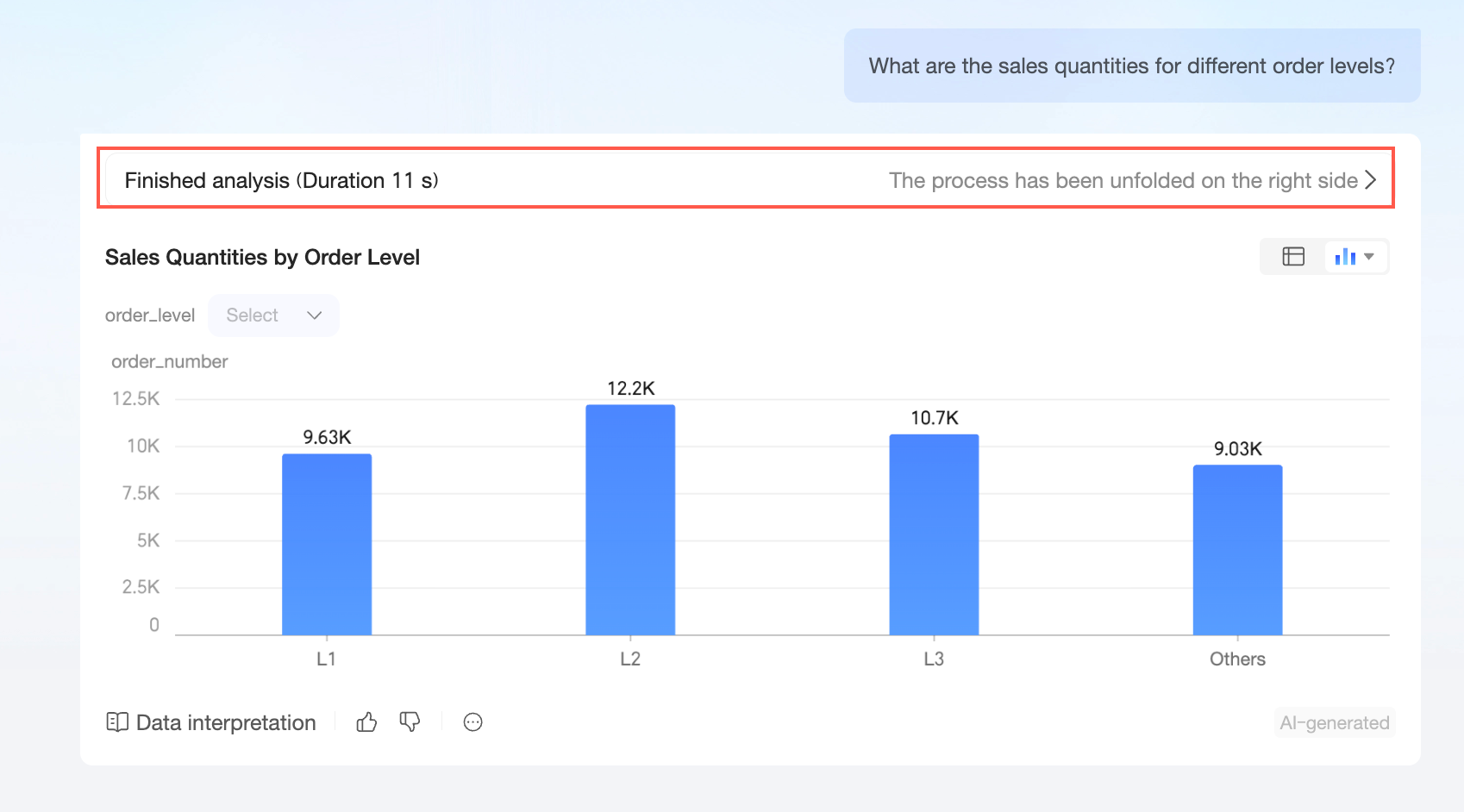Click the user question message bubble
The image size is (1464, 812).
[x=1132, y=66]
